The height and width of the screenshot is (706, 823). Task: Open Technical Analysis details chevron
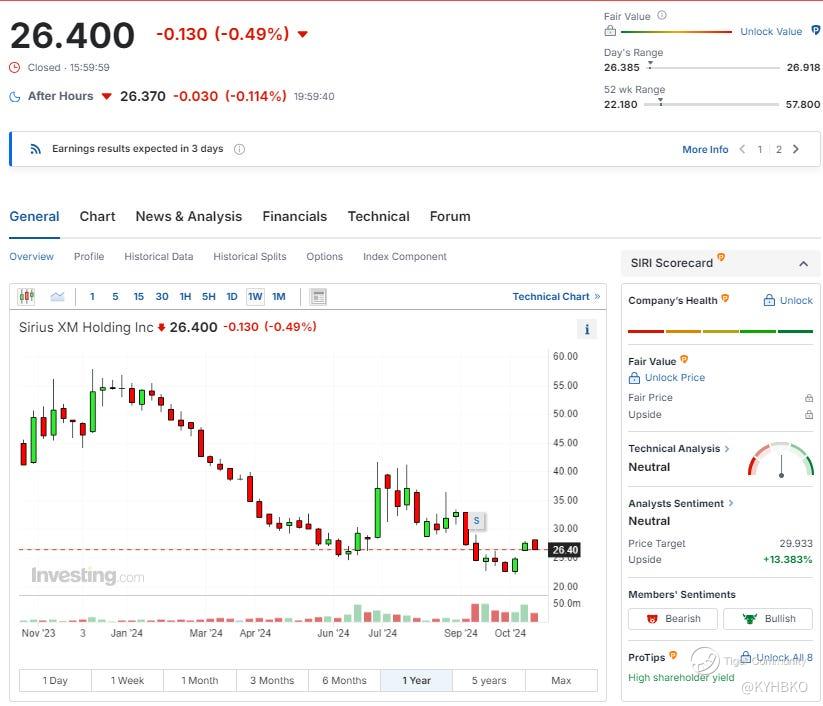[727, 448]
